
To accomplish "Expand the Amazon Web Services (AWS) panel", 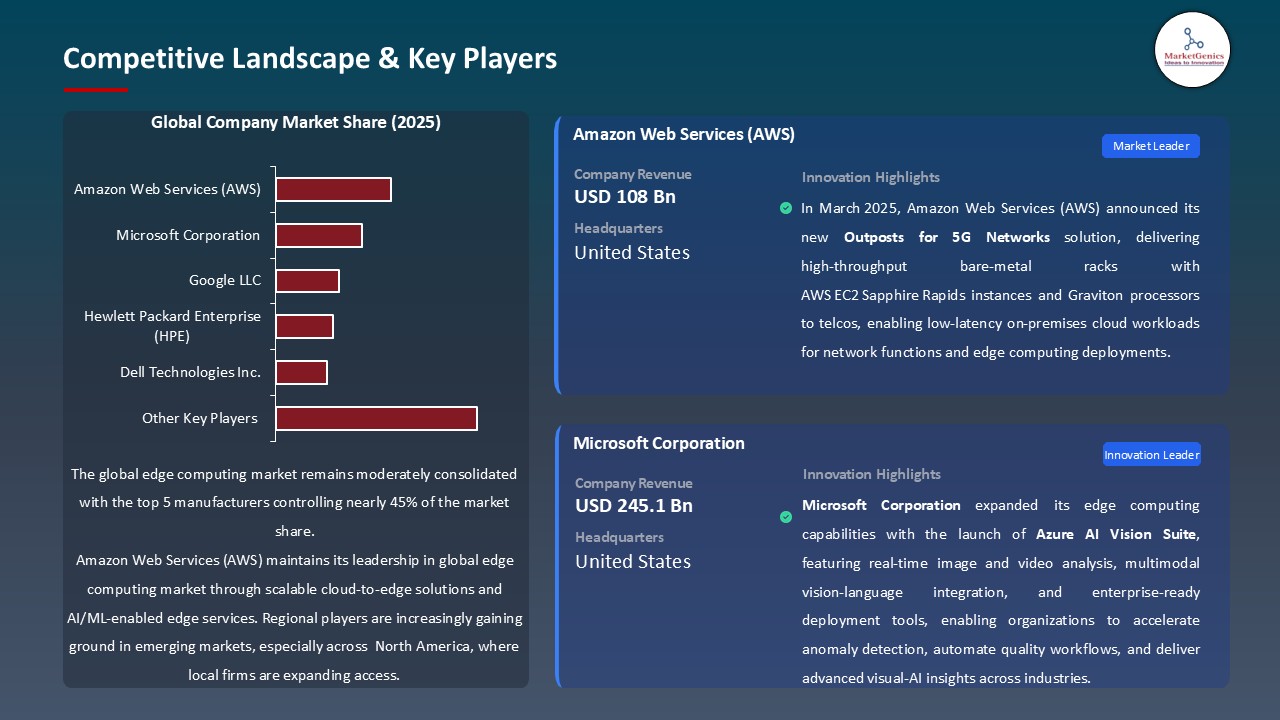I will pos(683,134).
